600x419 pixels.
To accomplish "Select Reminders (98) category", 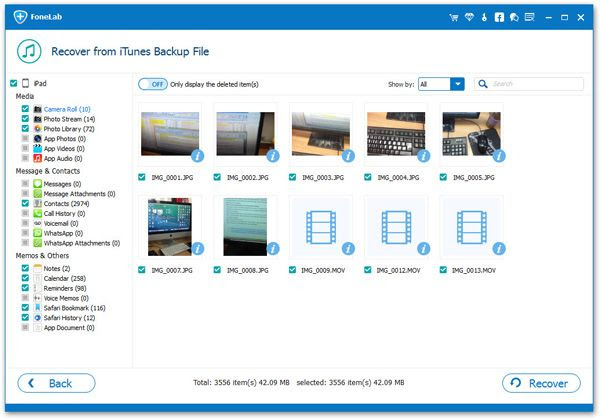I will [x=65, y=288].
